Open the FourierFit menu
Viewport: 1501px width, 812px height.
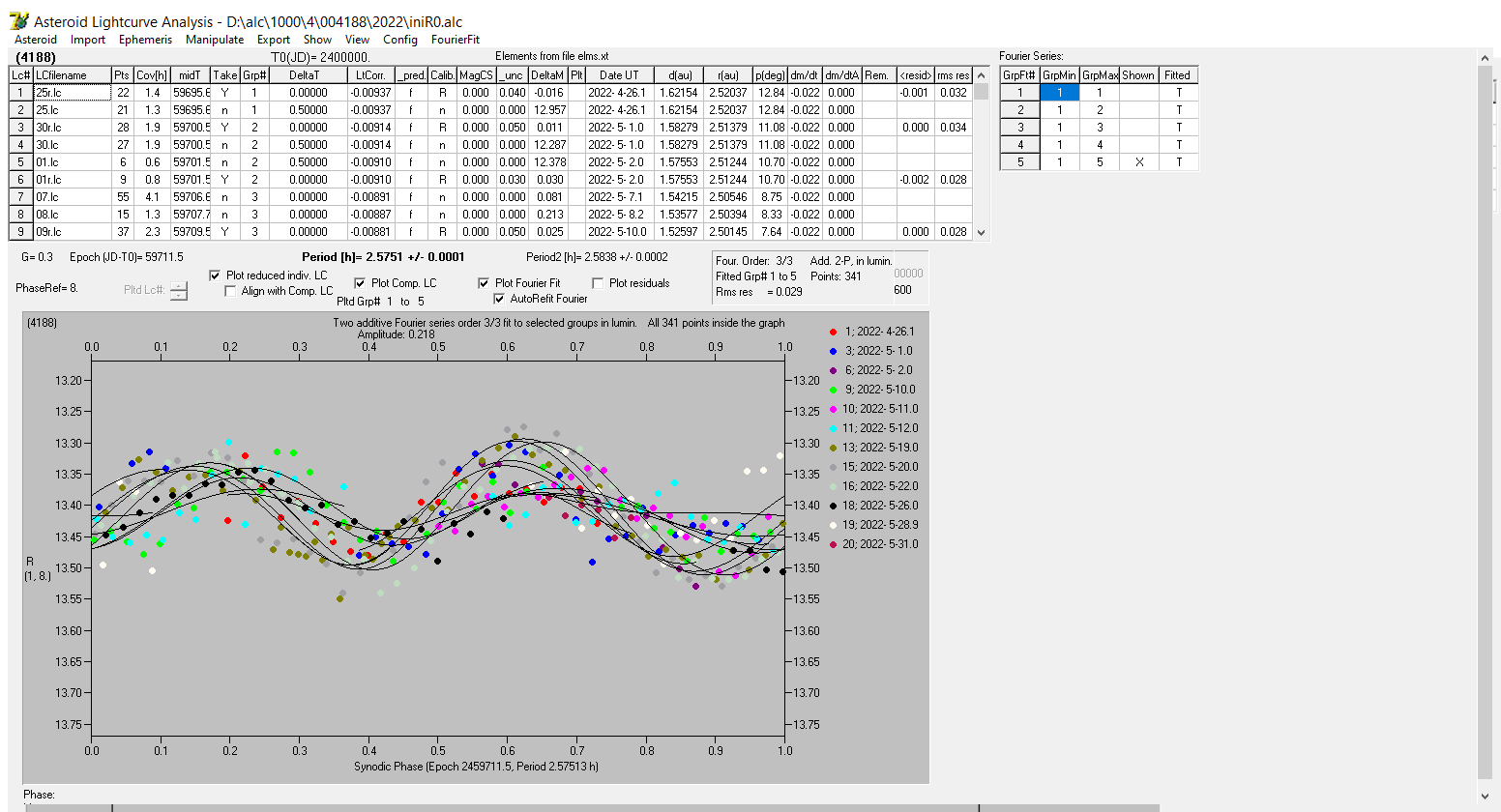tap(456, 40)
